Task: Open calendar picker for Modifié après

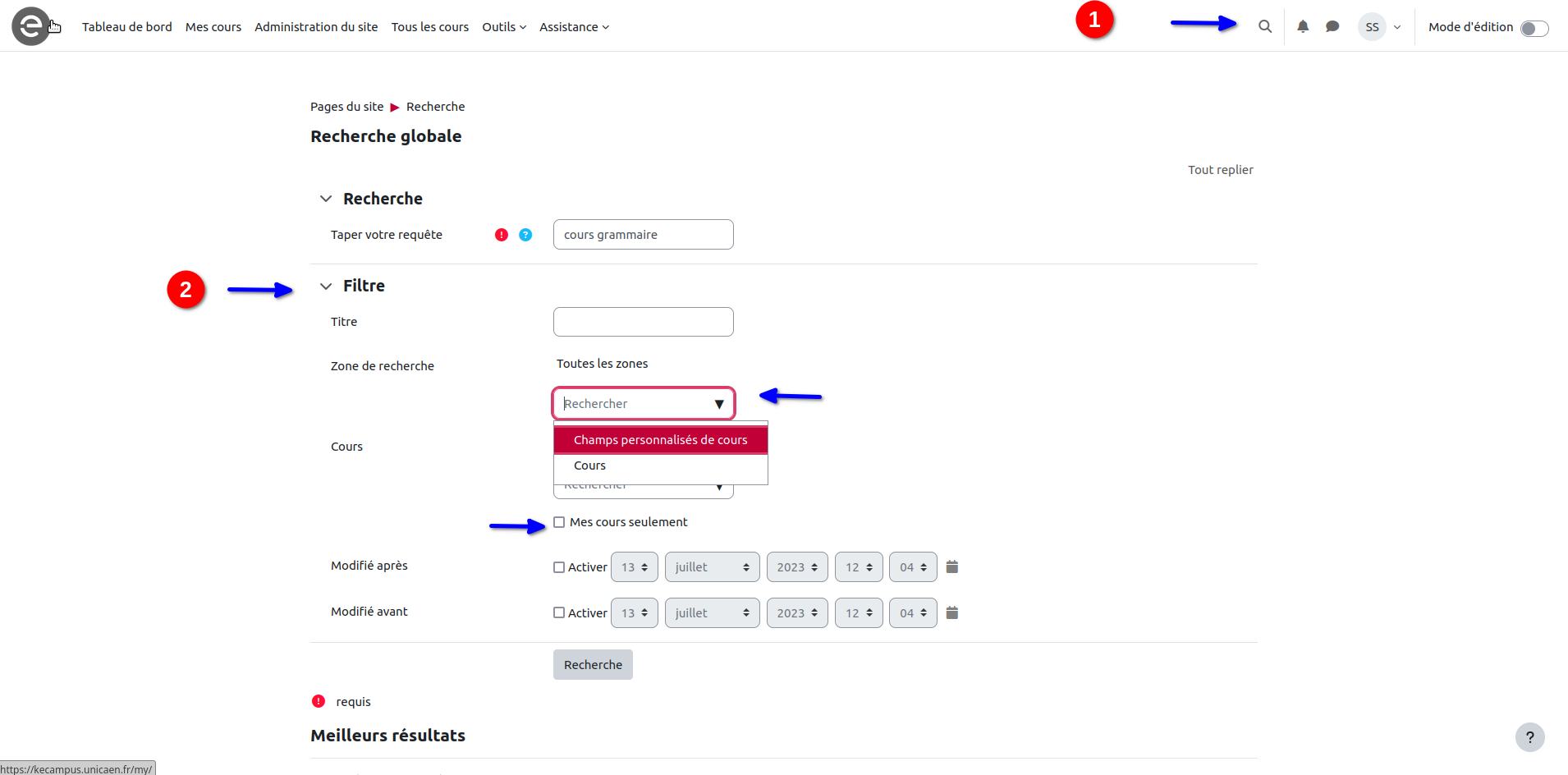Action: pyautogui.click(x=952, y=567)
